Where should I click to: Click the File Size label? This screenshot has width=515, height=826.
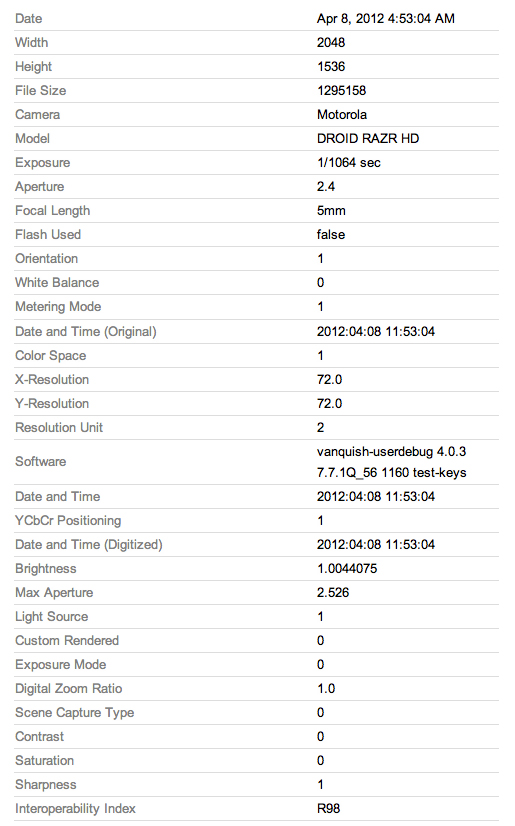(x=41, y=91)
